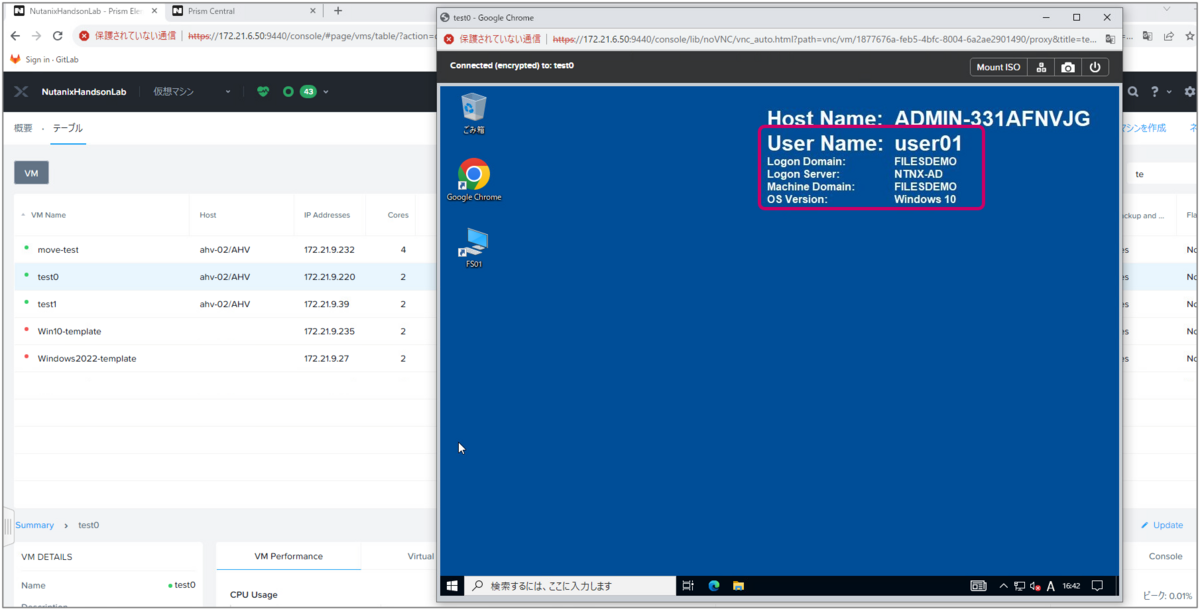Show hidden tray icons in guest taskbar
Image resolution: width=1200 pixels, height=611 pixels.
1005,586
